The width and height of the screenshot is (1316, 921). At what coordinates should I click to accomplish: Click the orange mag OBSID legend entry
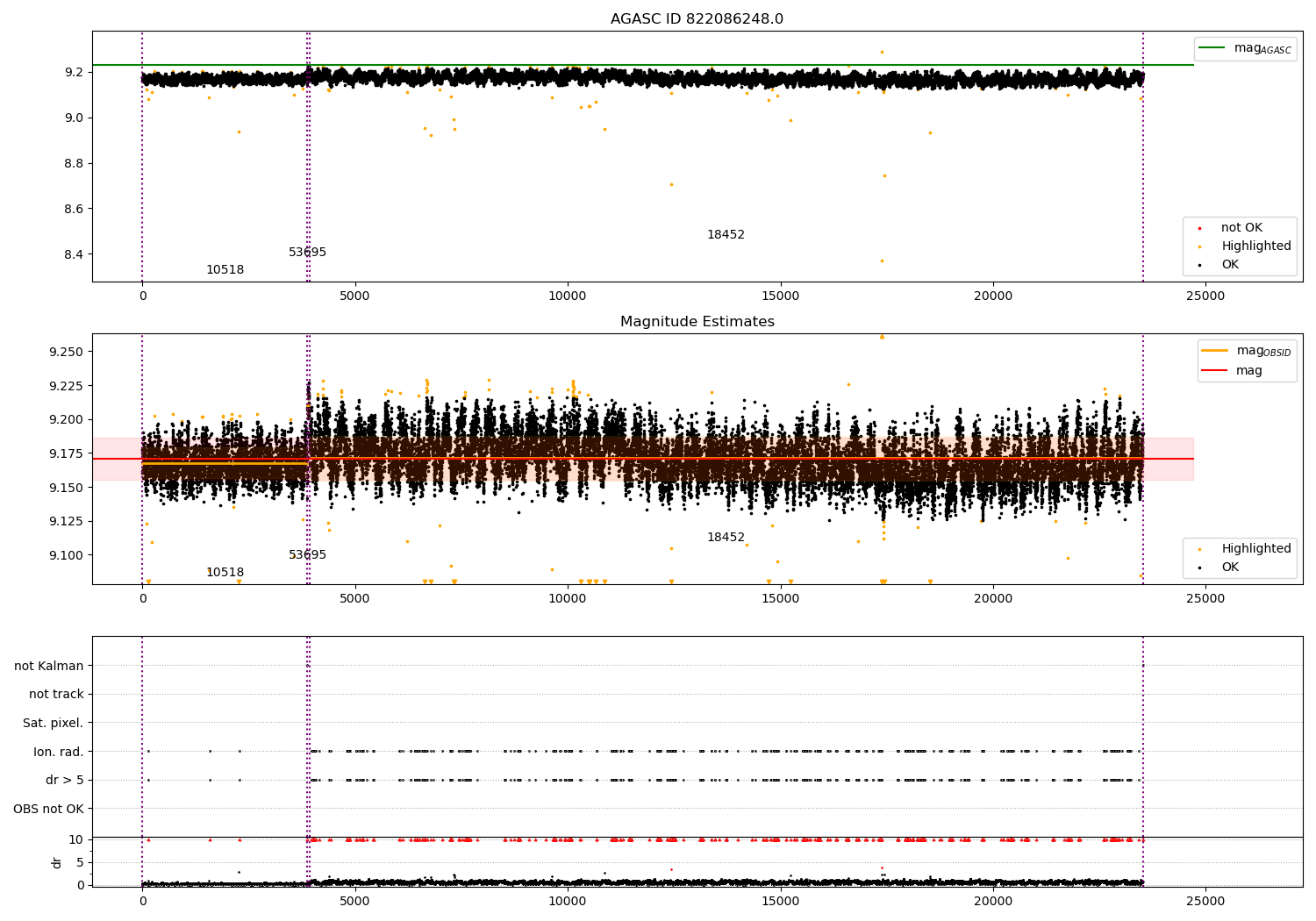(1214, 351)
